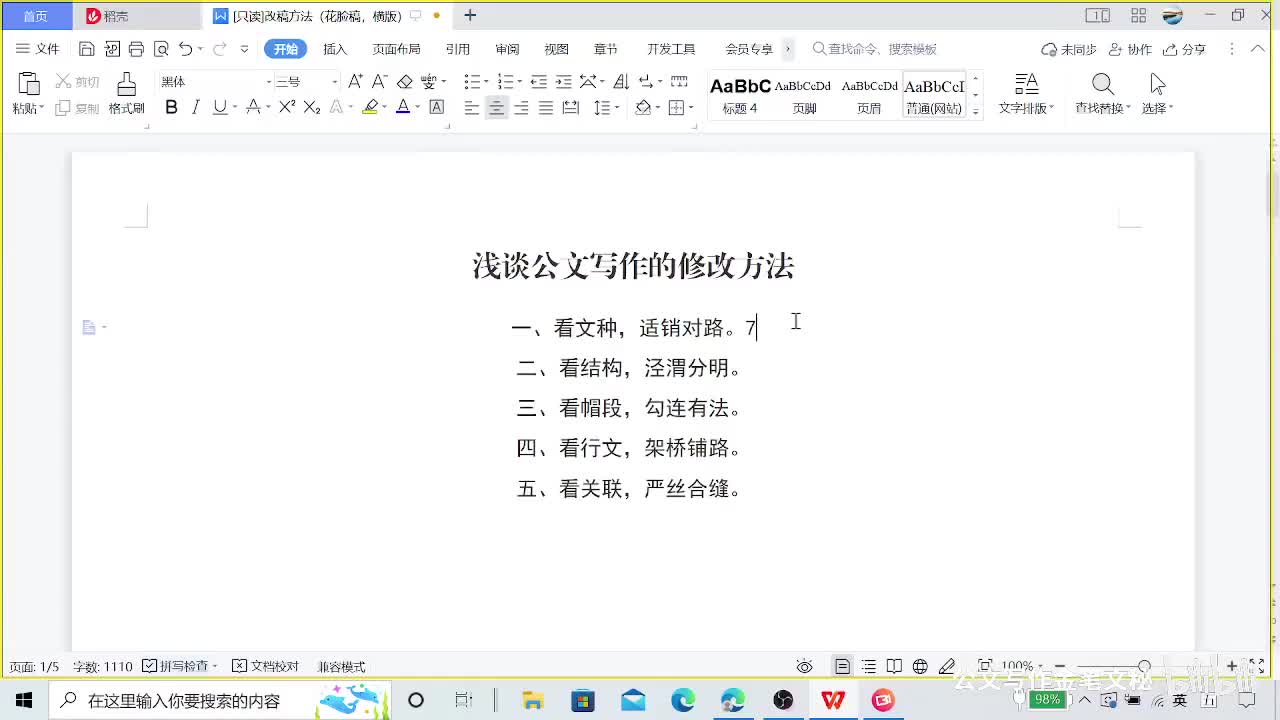Open the font name dropdown (黑体)
Screen dimensions: 1280x720
point(268,82)
